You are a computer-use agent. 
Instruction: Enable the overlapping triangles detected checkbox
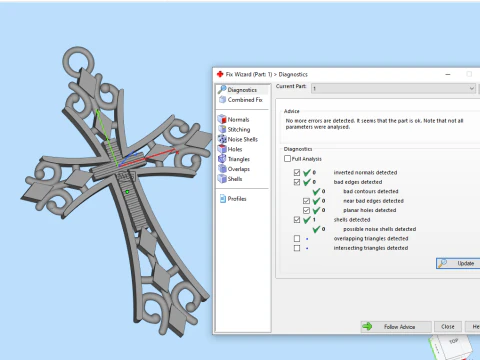(297, 238)
